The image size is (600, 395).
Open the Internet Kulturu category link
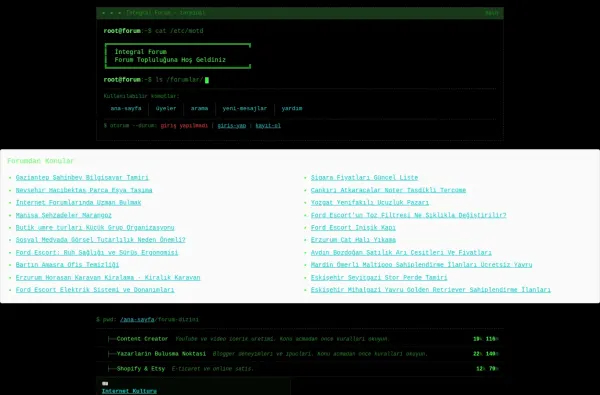[x=129, y=391]
